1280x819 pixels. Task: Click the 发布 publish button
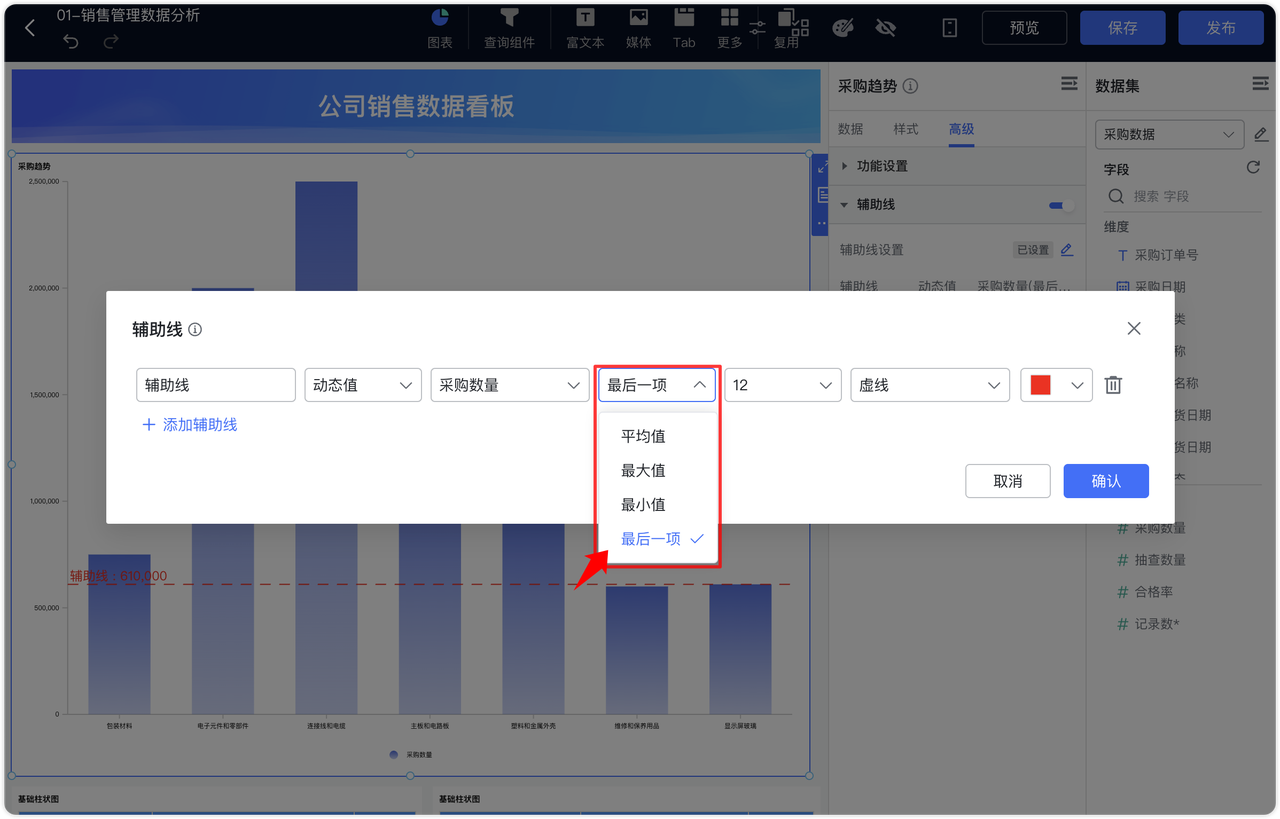1221,27
